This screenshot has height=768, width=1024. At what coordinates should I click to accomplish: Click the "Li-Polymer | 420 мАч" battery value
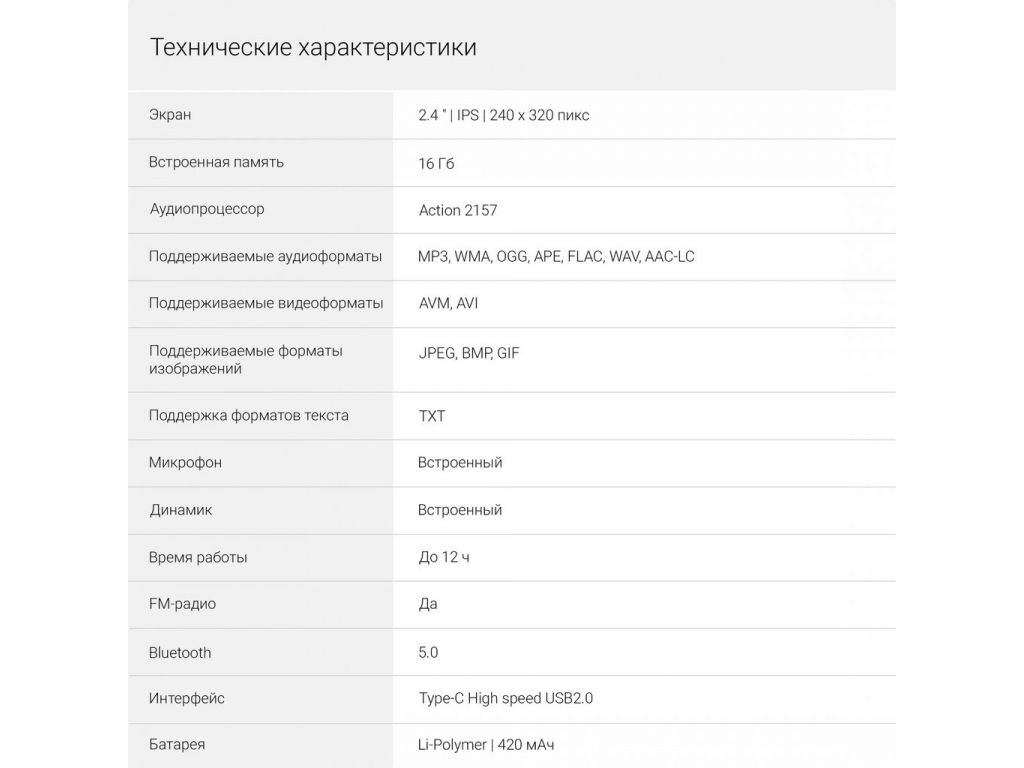[x=486, y=745]
